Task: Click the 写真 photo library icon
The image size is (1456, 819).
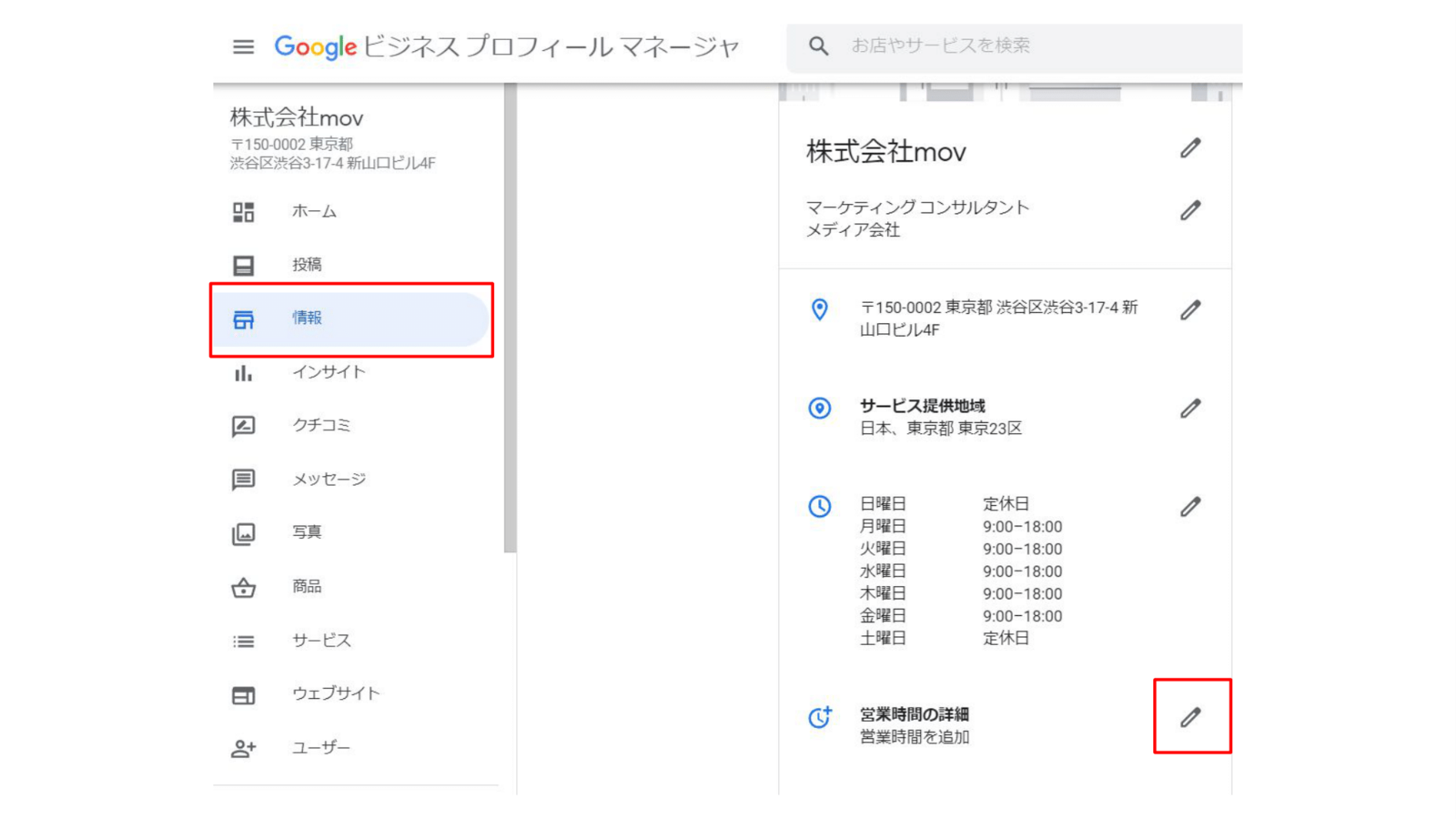Action: (243, 533)
